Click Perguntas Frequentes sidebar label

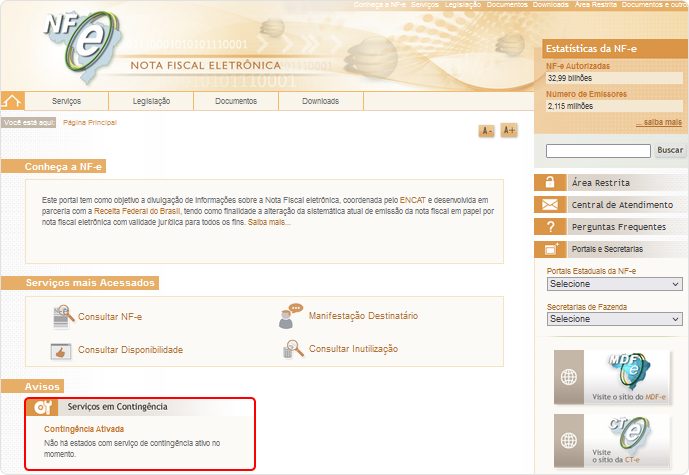pos(619,227)
